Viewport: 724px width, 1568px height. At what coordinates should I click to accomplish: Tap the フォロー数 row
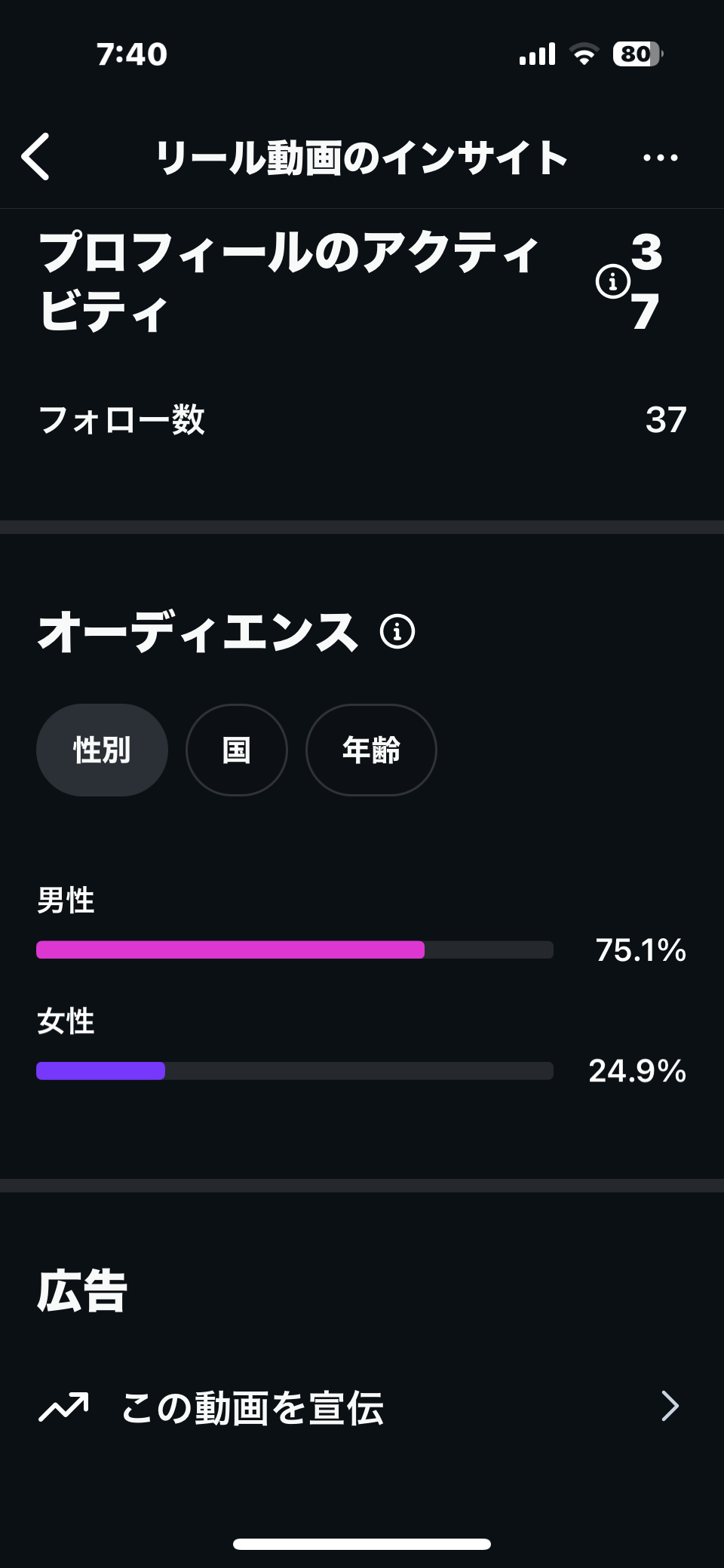click(x=362, y=419)
